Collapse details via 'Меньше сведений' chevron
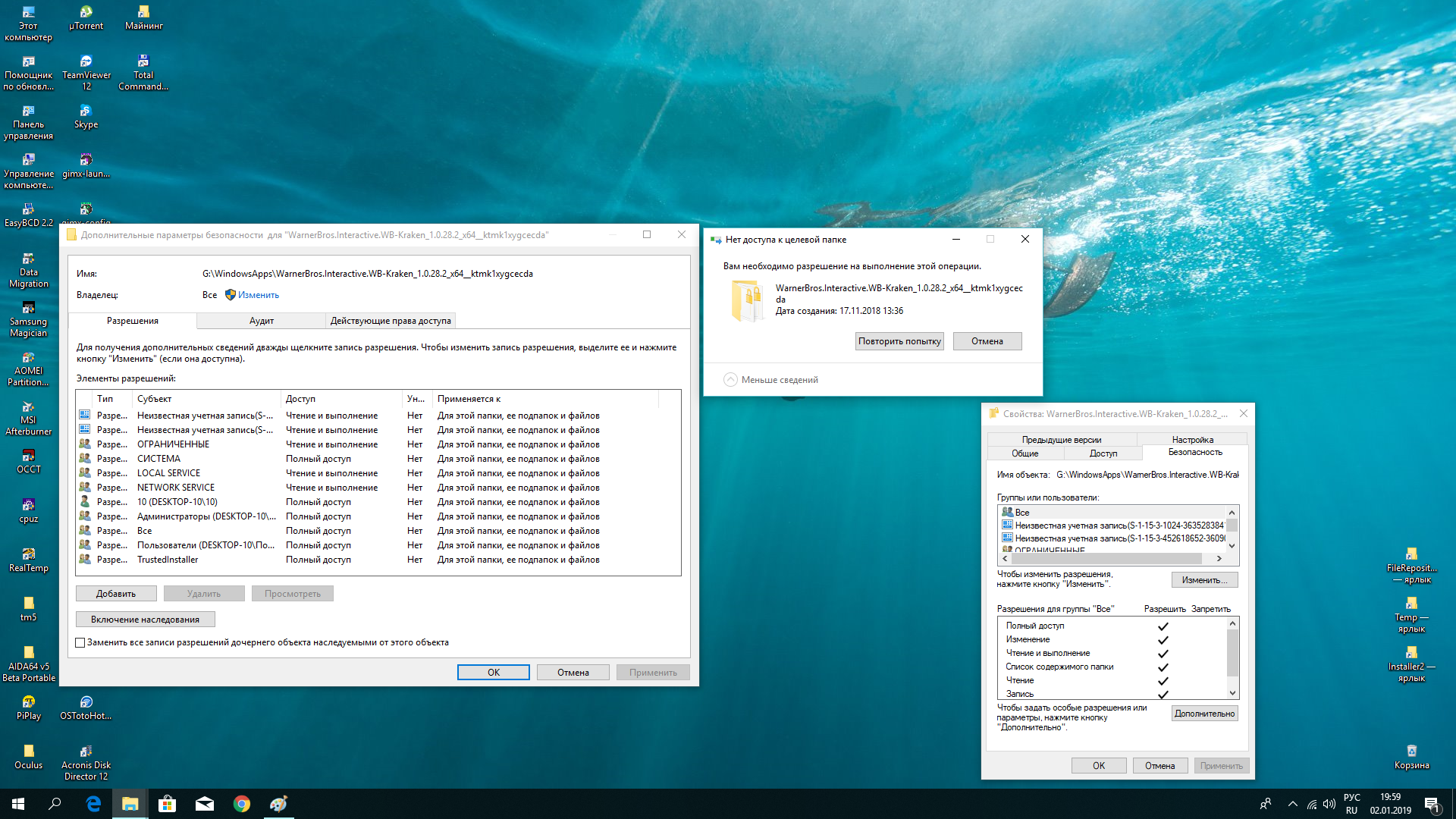The width and height of the screenshot is (1456, 819). click(730, 380)
